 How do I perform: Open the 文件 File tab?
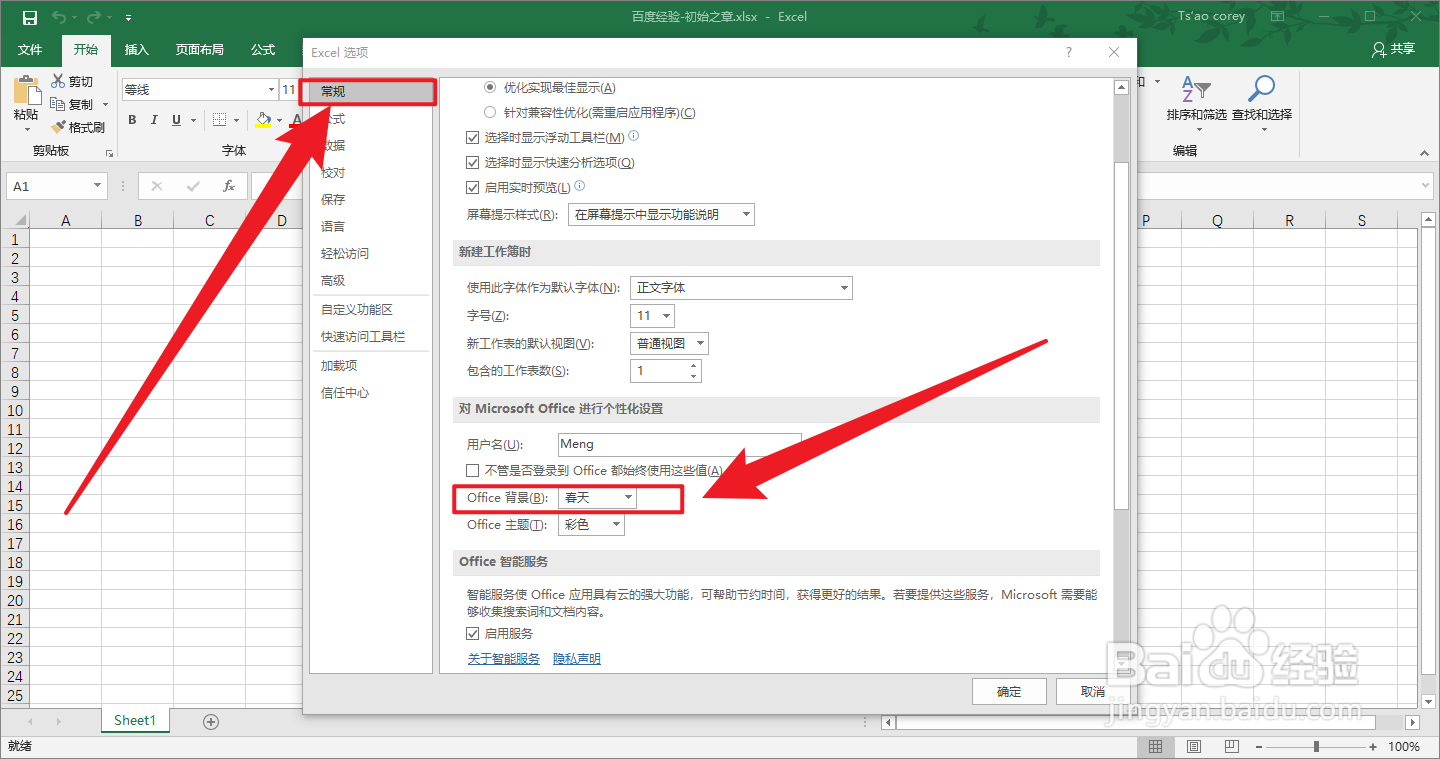tap(30, 50)
